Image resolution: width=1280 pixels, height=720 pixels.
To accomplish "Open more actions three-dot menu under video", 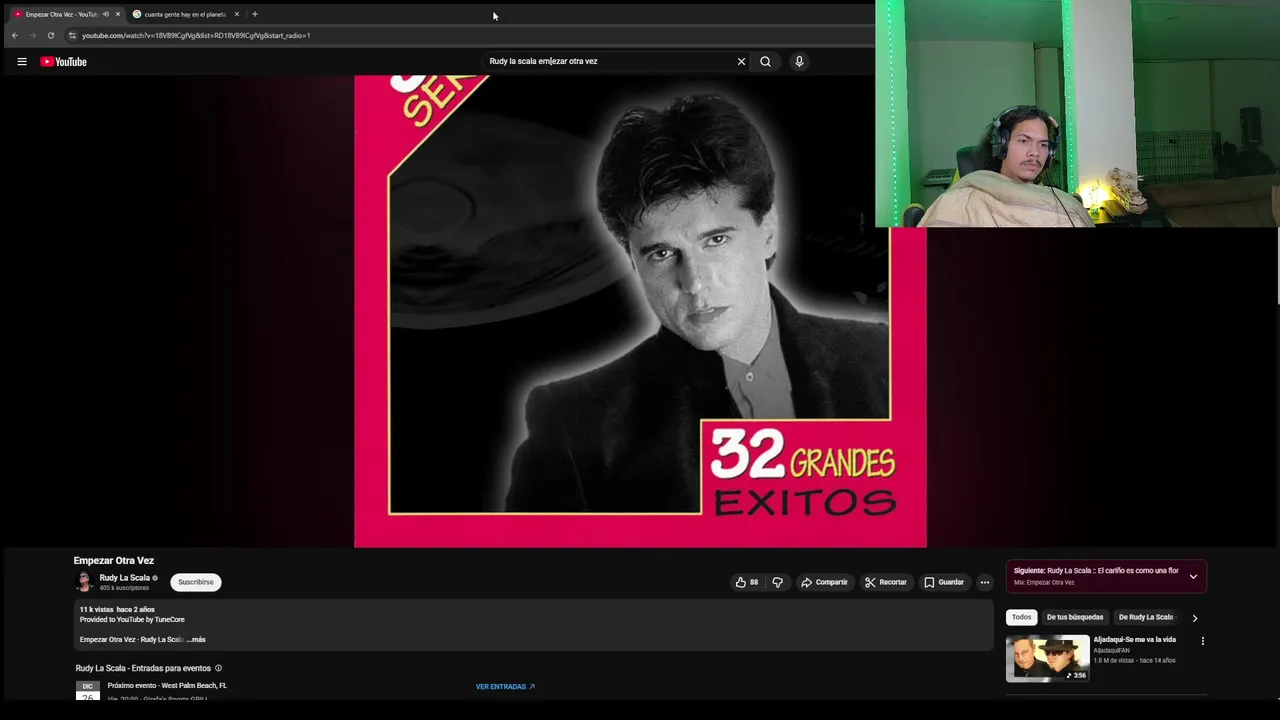I will (984, 582).
